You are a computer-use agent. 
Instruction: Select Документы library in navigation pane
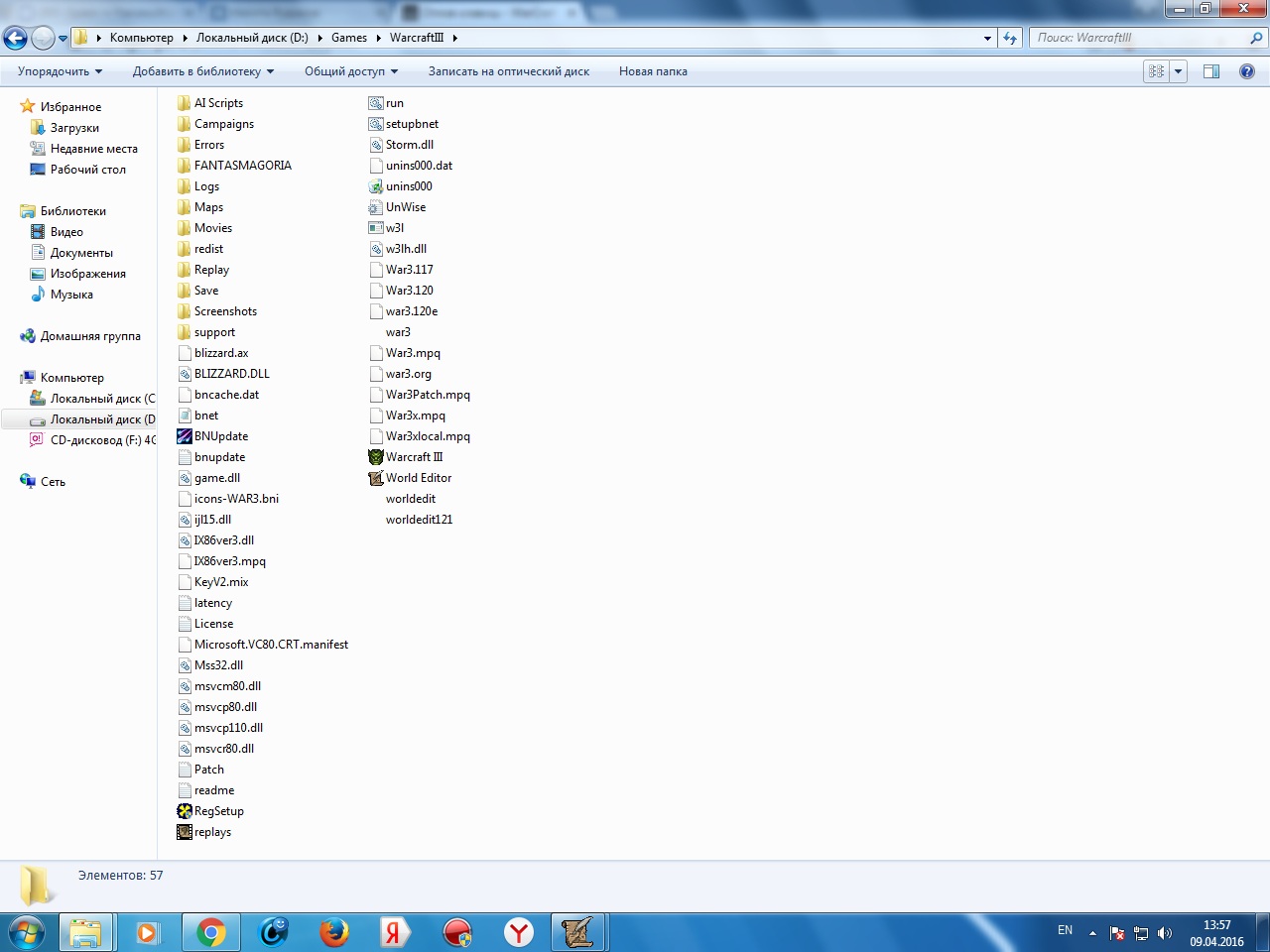(x=81, y=253)
